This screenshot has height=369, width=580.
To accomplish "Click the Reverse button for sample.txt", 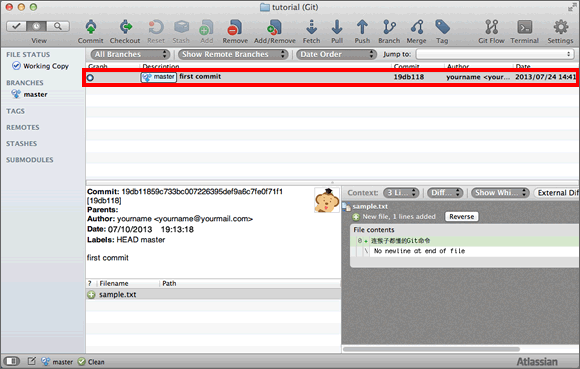I will pos(462,217).
